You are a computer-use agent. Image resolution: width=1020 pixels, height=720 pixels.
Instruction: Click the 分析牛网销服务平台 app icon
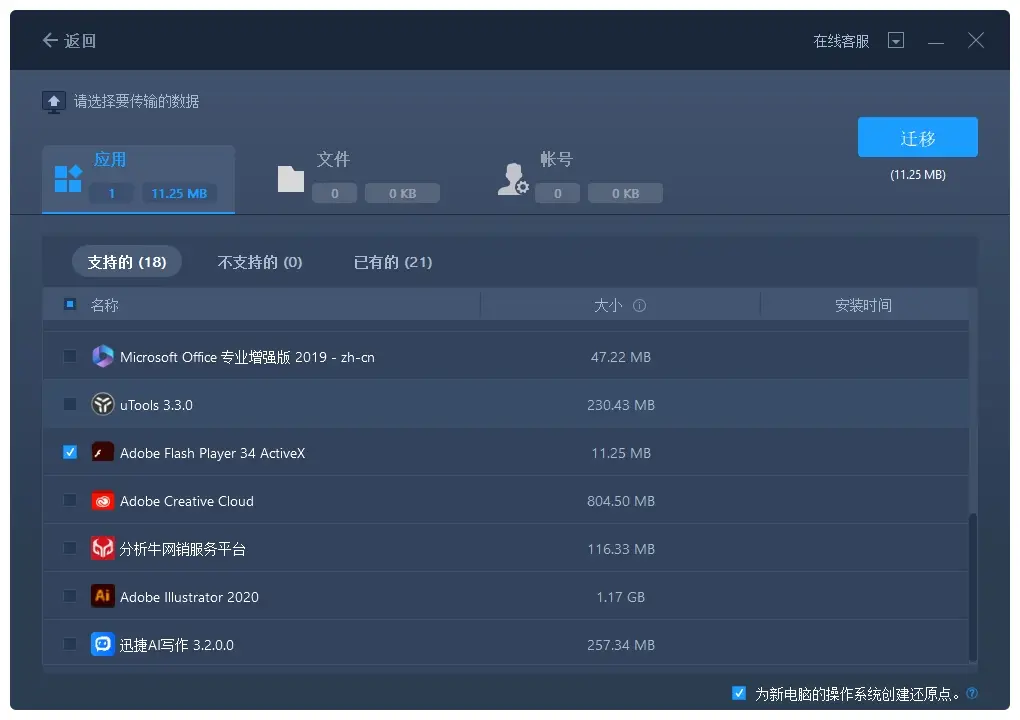pos(103,548)
